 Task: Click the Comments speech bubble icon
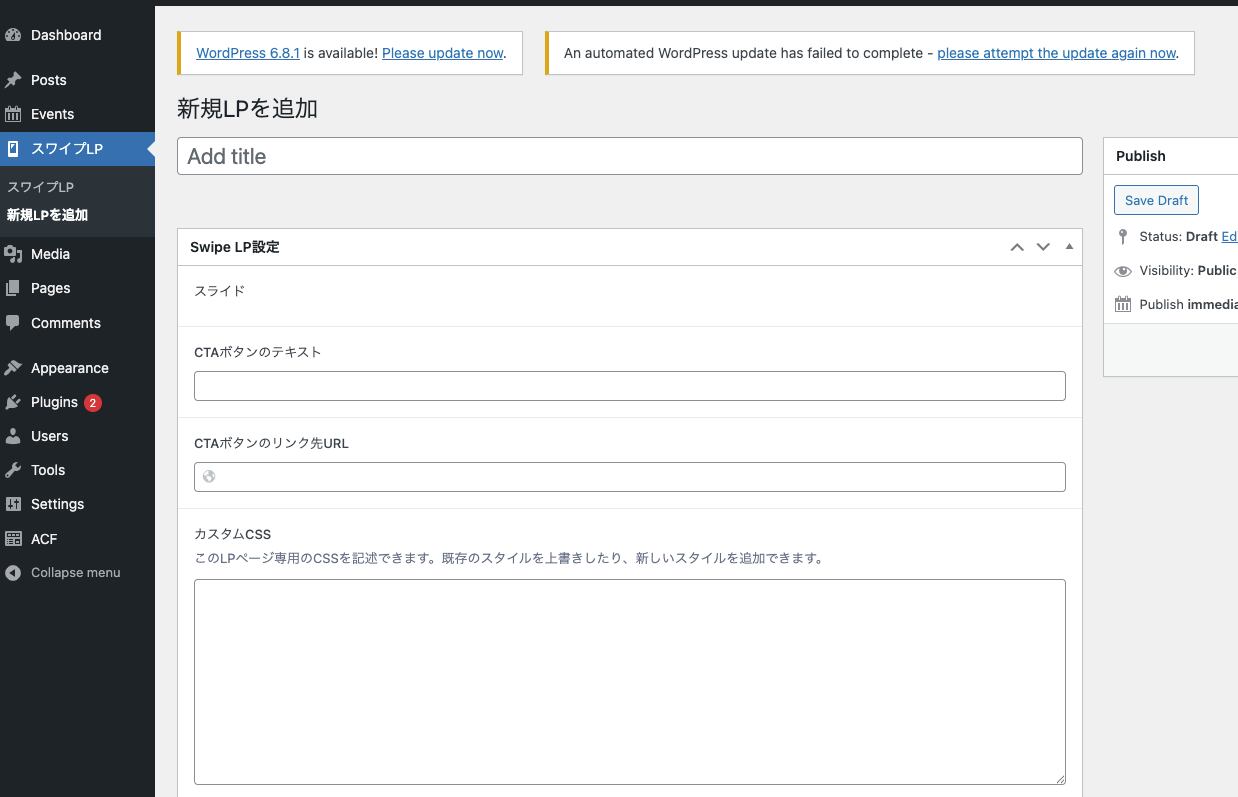(x=13, y=323)
